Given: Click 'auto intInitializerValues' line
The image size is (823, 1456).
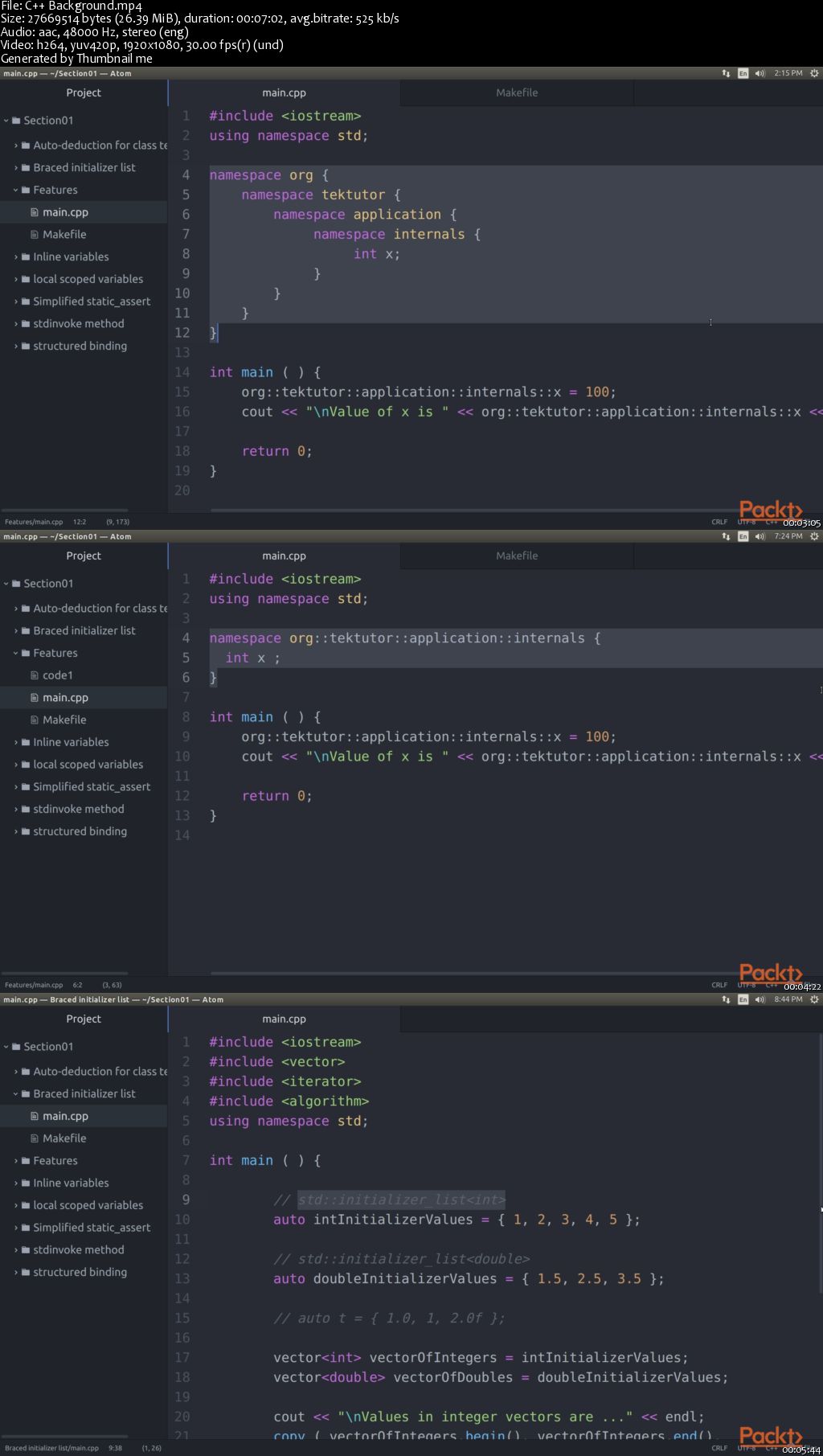Looking at the screenshot, I should (x=457, y=1220).
